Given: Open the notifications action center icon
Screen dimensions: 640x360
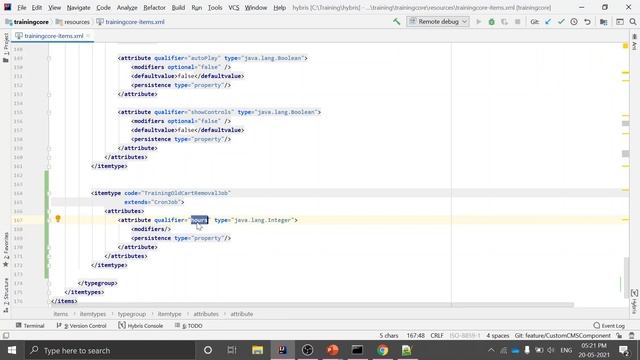Looking at the screenshot, I should pos(623,350).
